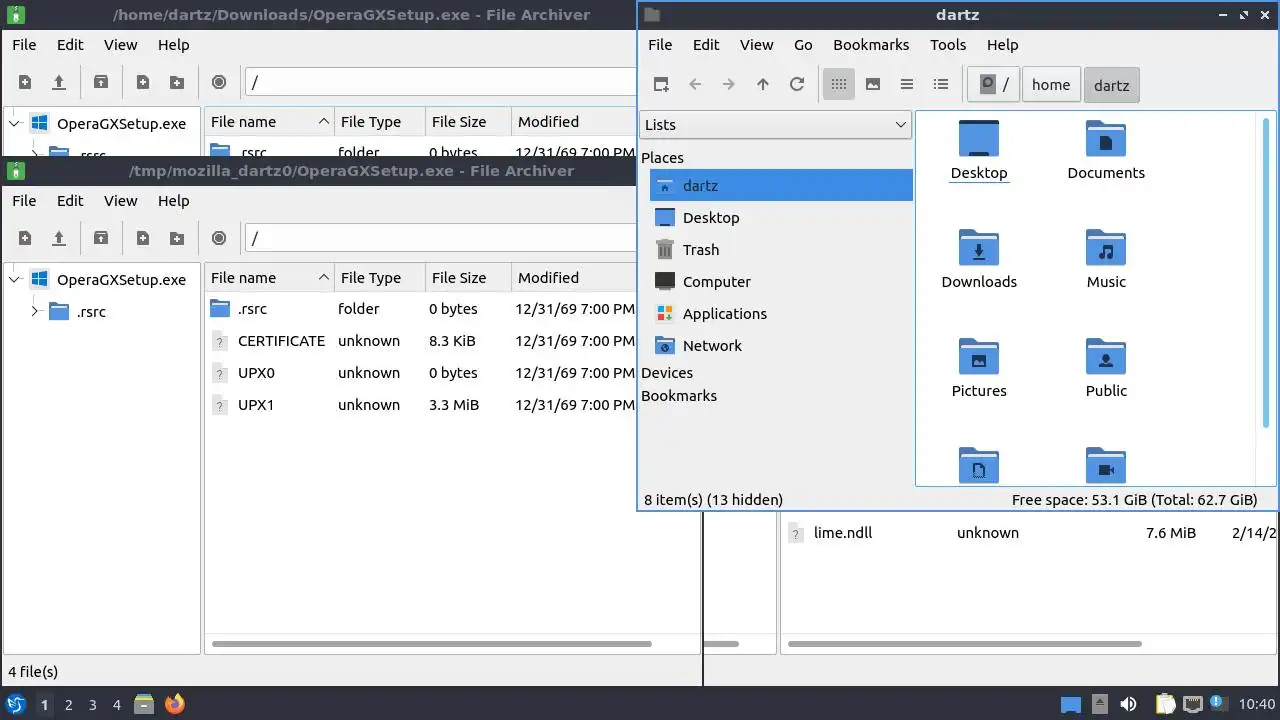Click File Size column header in /tmp archiver

click(x=468, y=277)
